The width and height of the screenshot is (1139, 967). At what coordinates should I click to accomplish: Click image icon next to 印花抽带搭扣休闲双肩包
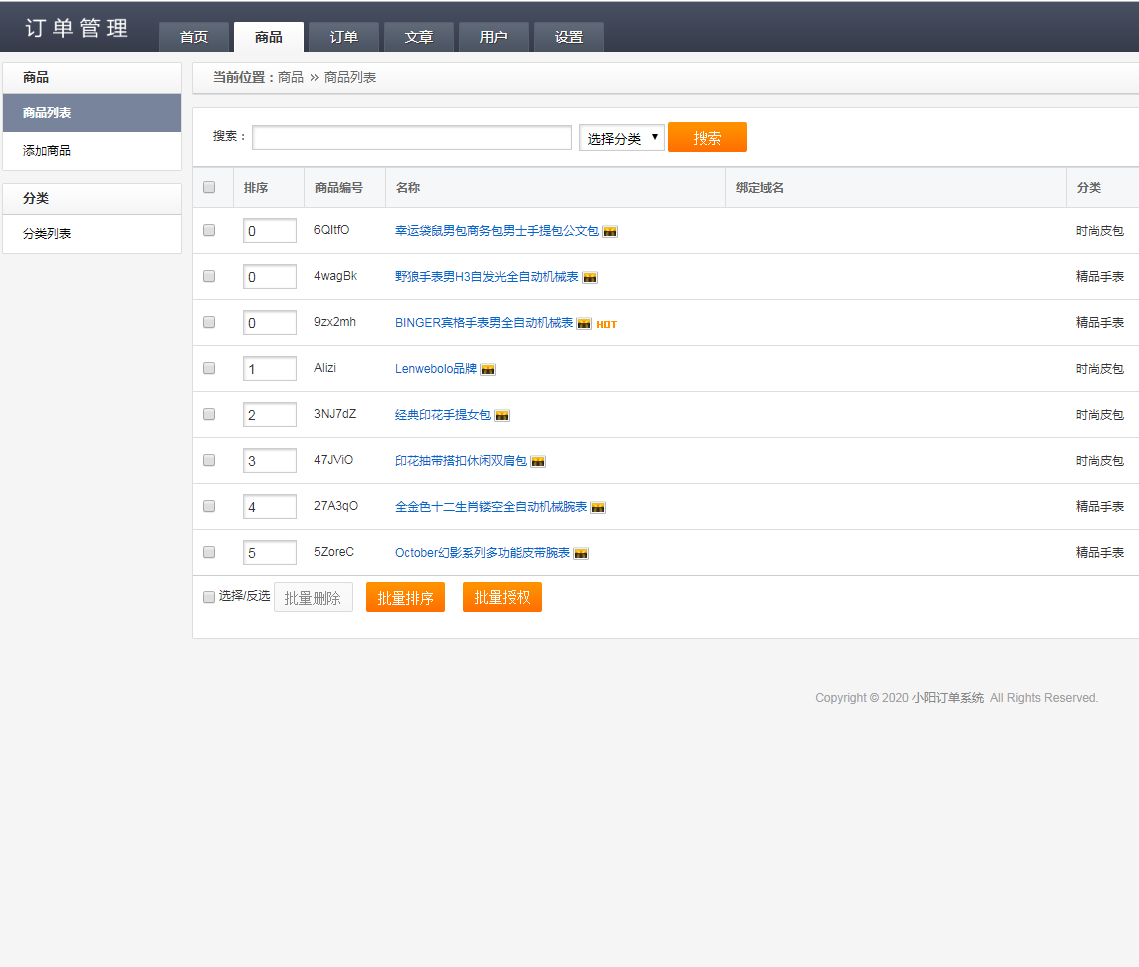538,461
